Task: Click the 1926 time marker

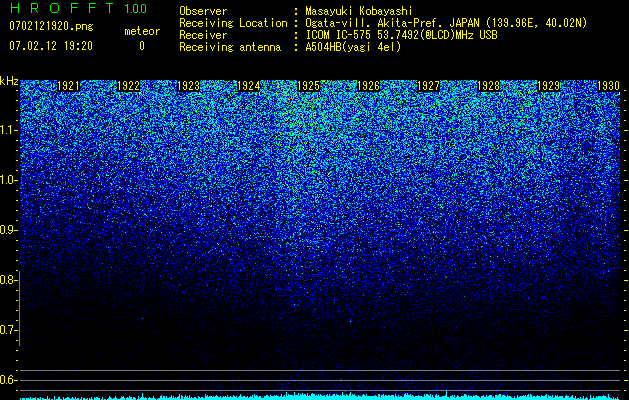Action: (369, 86)
